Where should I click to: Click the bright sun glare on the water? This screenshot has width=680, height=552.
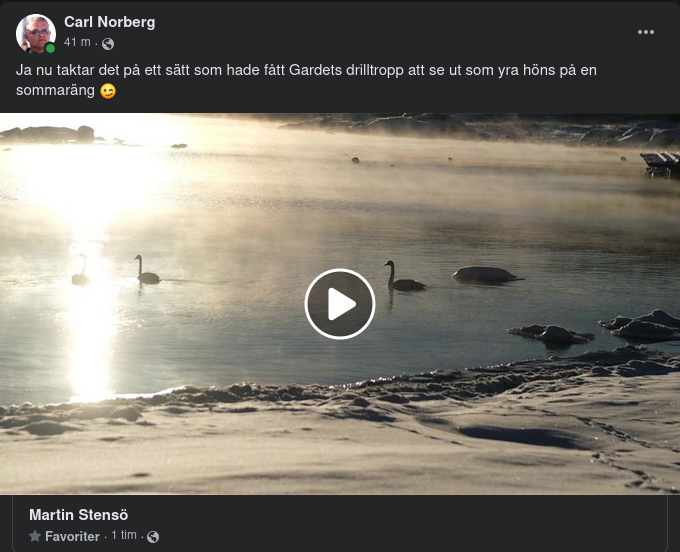tap(90, 180)
